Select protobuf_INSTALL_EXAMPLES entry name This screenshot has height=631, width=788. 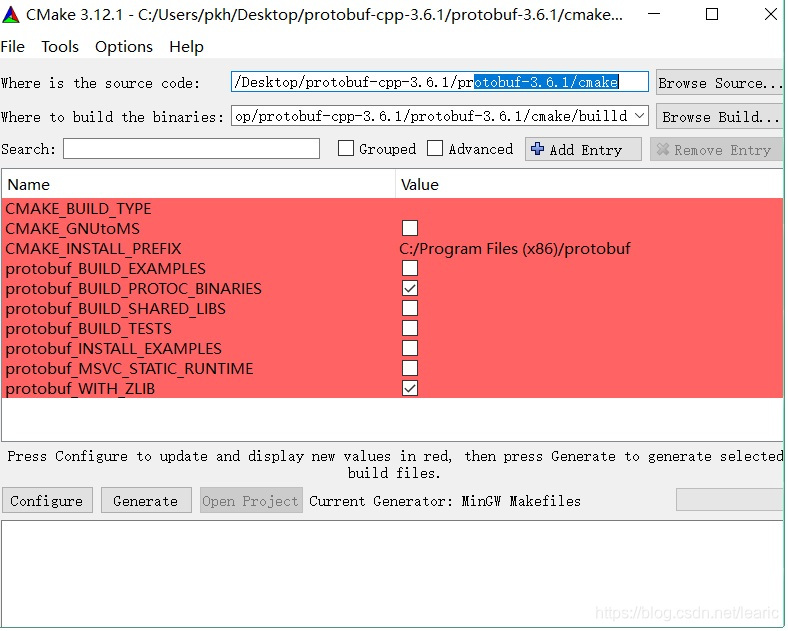(x=114, y=349)
